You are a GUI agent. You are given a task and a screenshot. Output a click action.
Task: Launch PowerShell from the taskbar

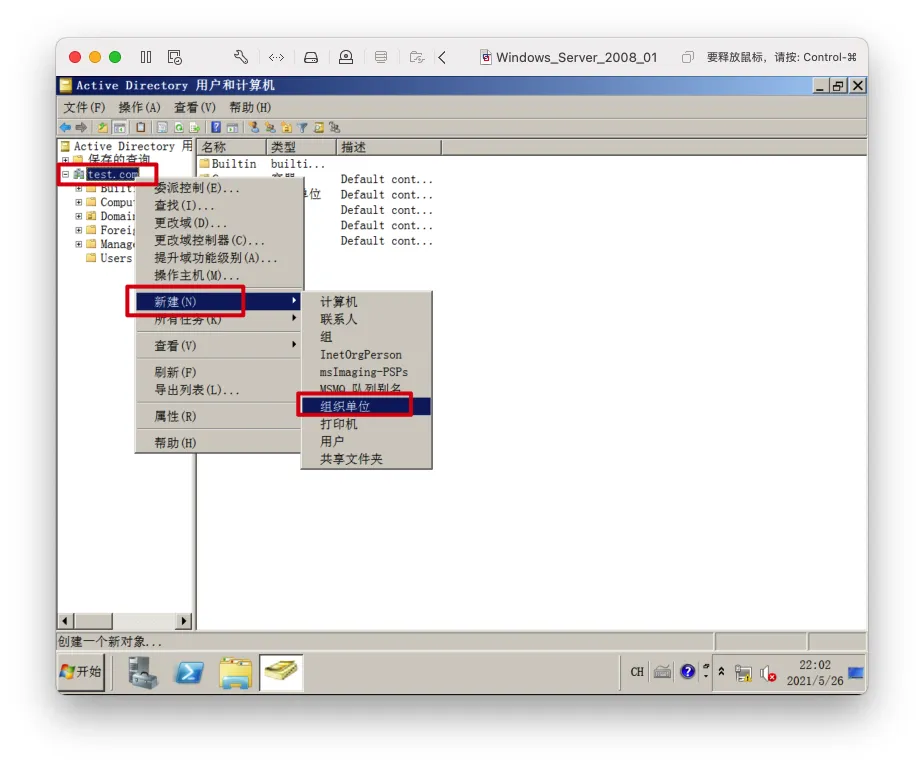[189, 672]
